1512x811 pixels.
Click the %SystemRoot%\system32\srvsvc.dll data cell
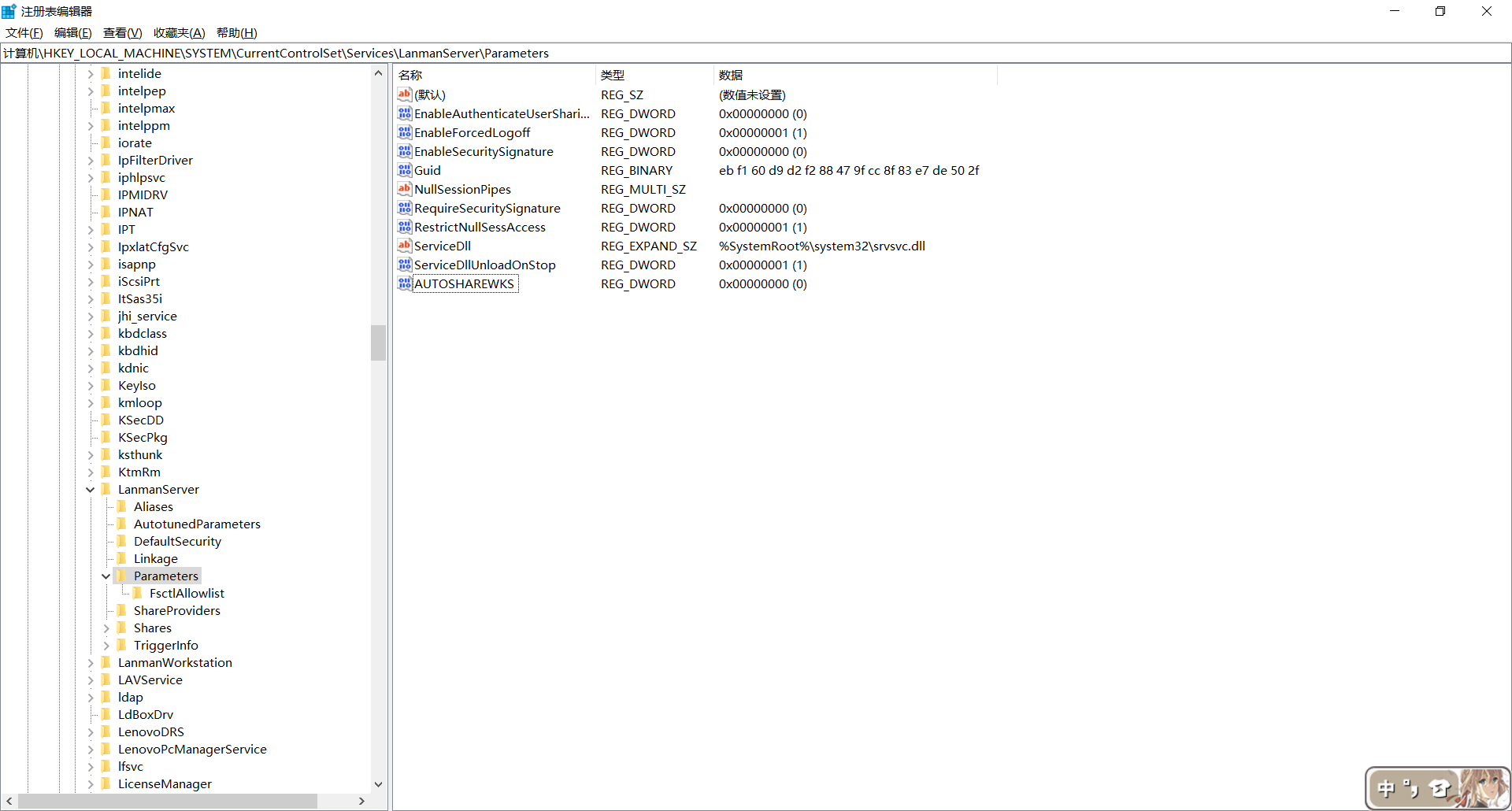click(x=822, y=246)
